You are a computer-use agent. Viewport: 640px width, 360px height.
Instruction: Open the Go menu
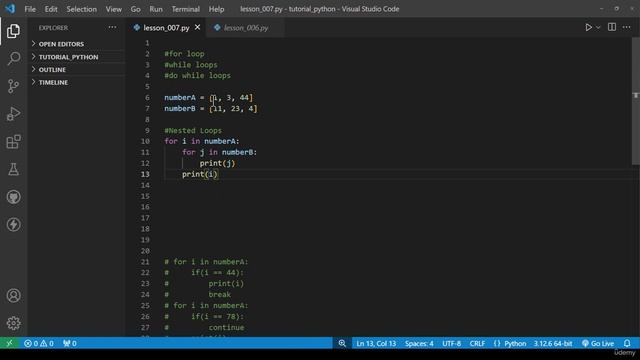[136, 9]
